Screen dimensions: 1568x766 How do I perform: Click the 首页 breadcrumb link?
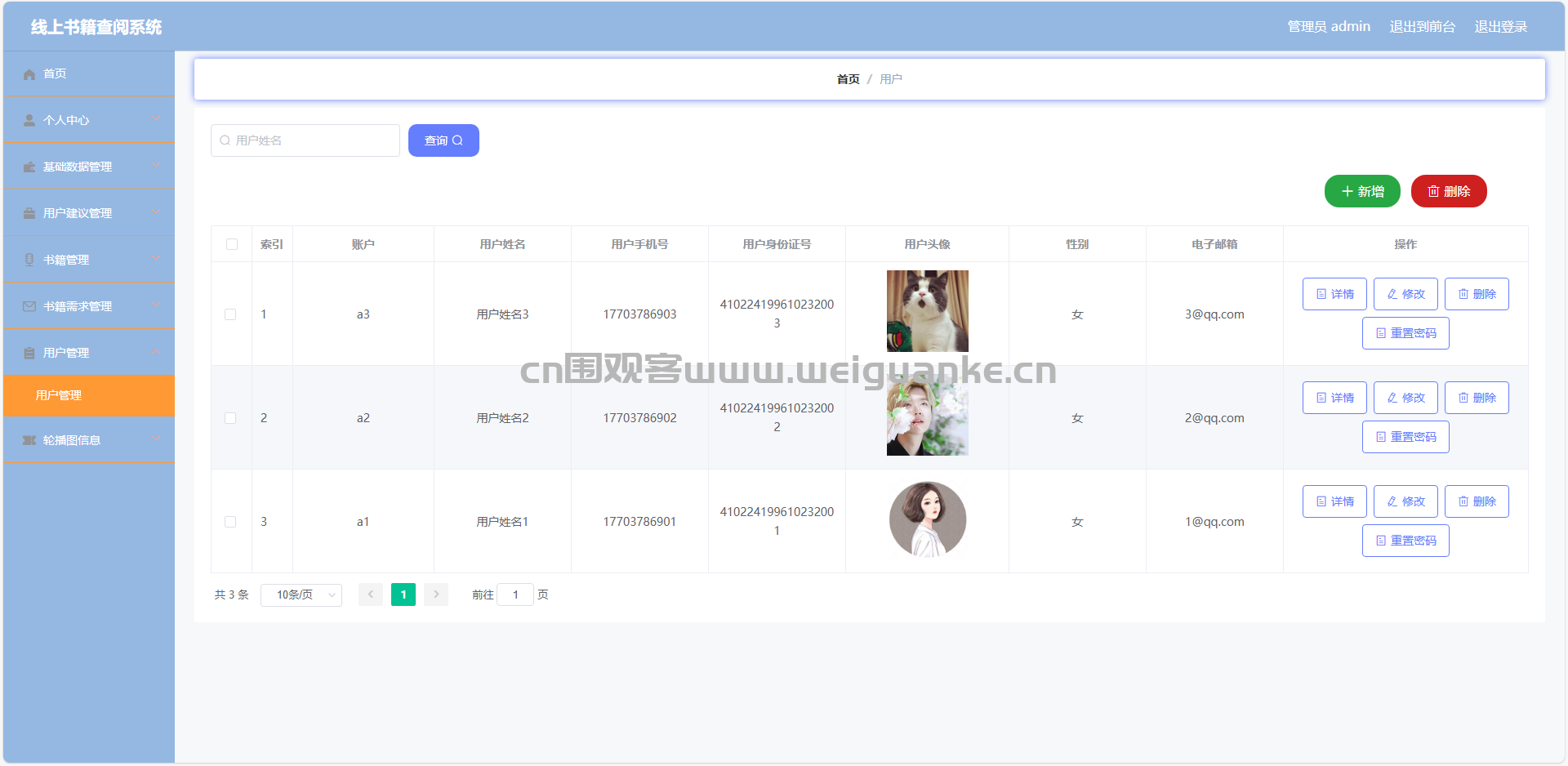849,79
